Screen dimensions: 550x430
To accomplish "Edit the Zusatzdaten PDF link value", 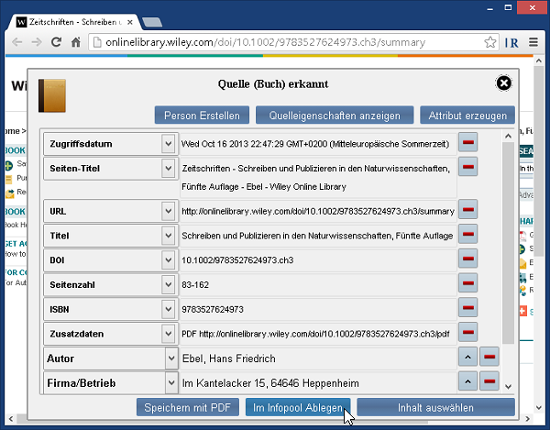I will pyautogui.click(x=318, y=334).
